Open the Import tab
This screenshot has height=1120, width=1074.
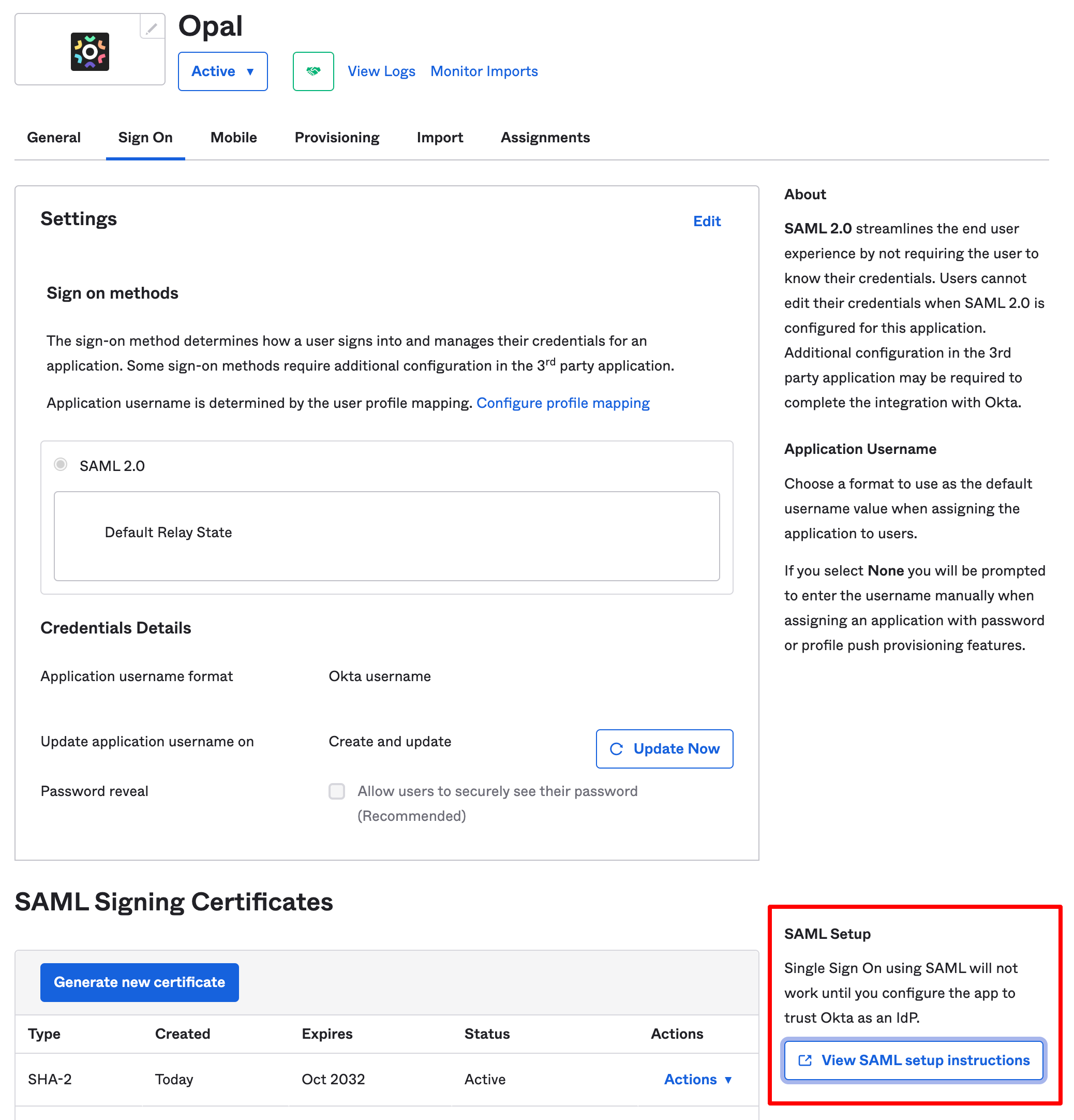(x=439, y=138)
